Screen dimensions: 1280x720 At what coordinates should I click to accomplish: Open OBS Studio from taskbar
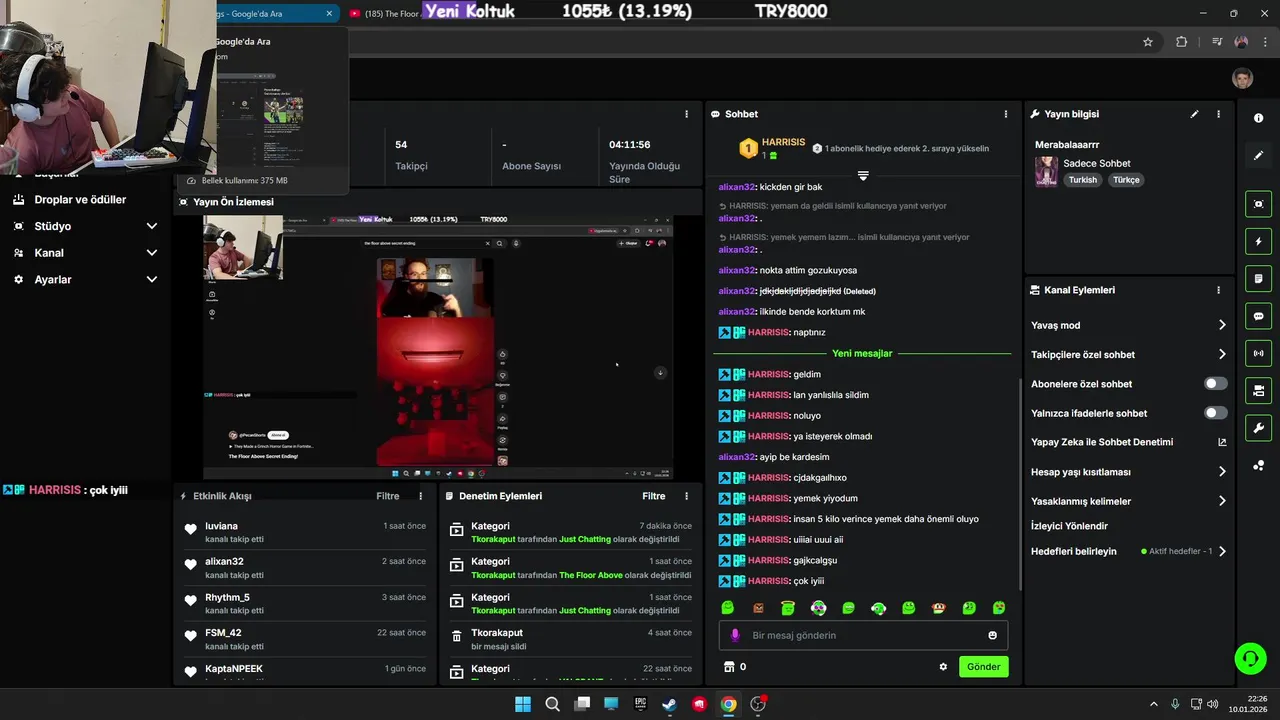pyautogui.click(x=758, y=704)
